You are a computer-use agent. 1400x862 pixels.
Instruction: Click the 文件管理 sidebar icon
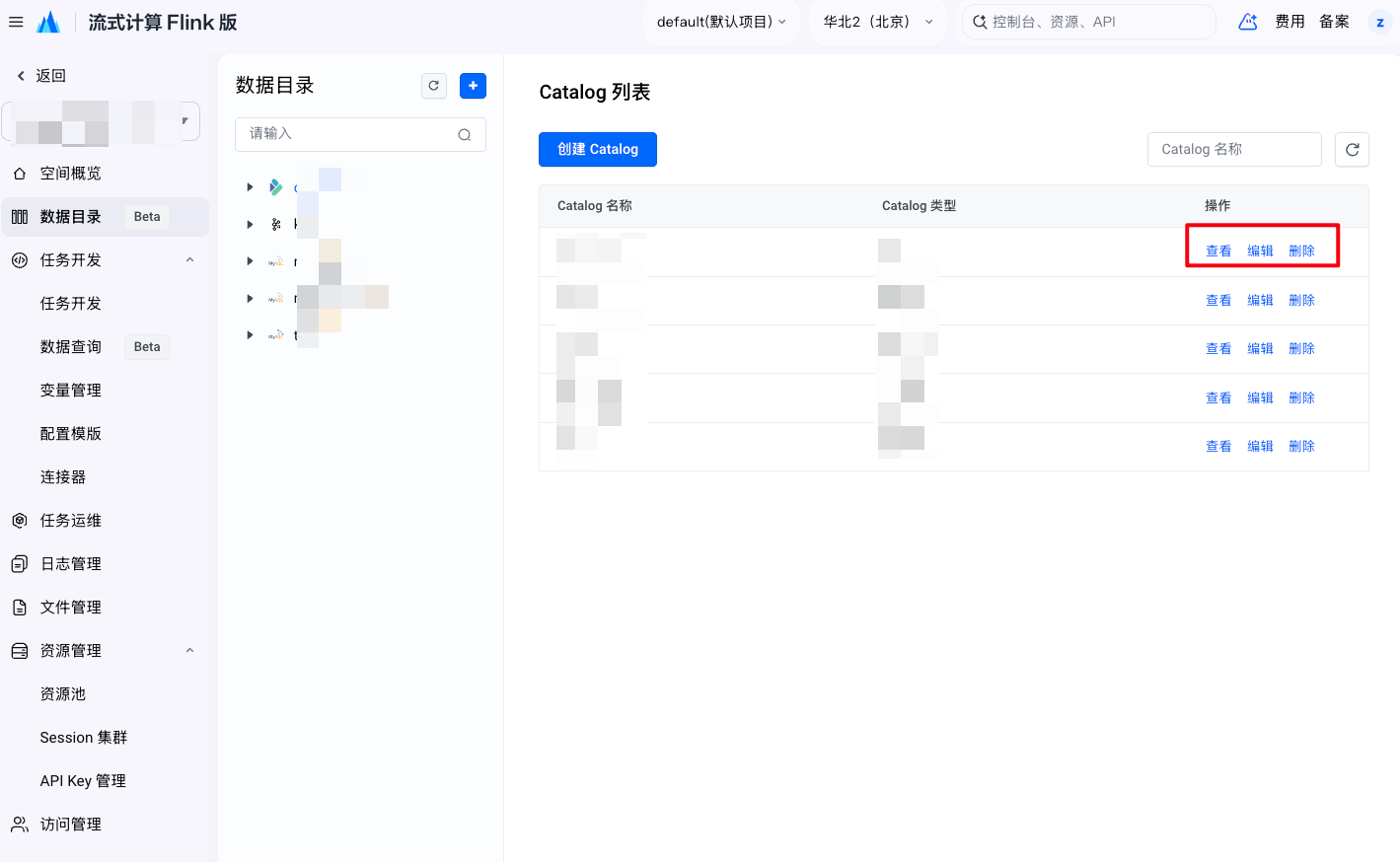[x=20, y=608]
